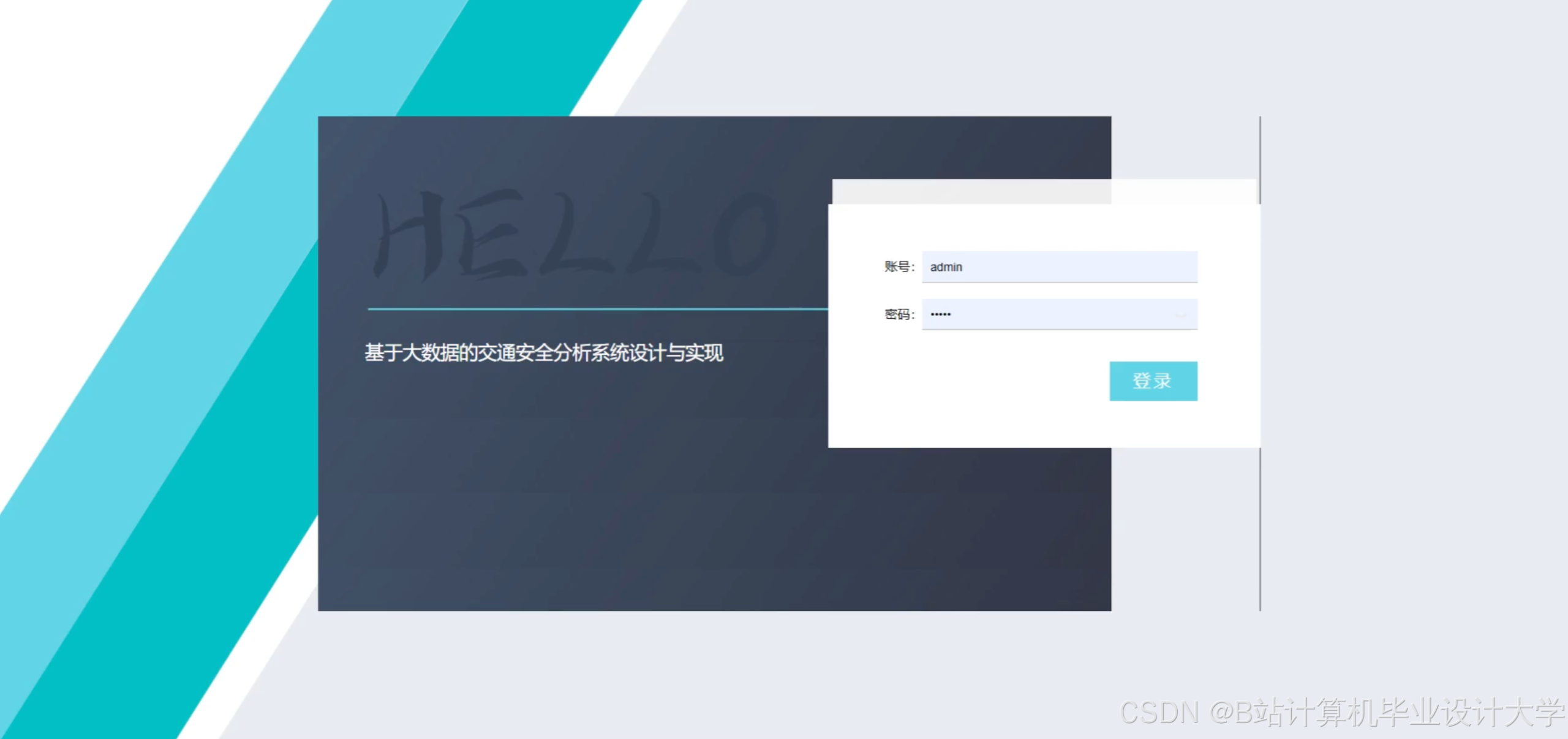Screen dimensions: 1568x739
Task: Select the 密码 field label
Action: point(898,314)
